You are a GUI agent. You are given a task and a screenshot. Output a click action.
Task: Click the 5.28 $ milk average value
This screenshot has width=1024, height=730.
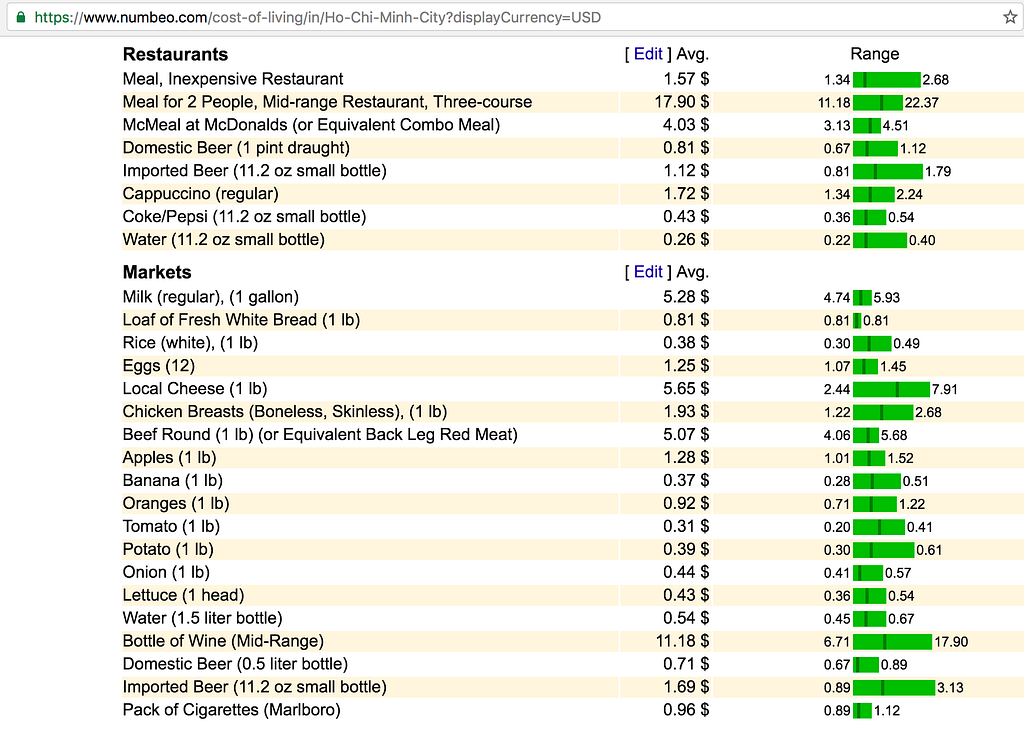click(x=686, y=297)
